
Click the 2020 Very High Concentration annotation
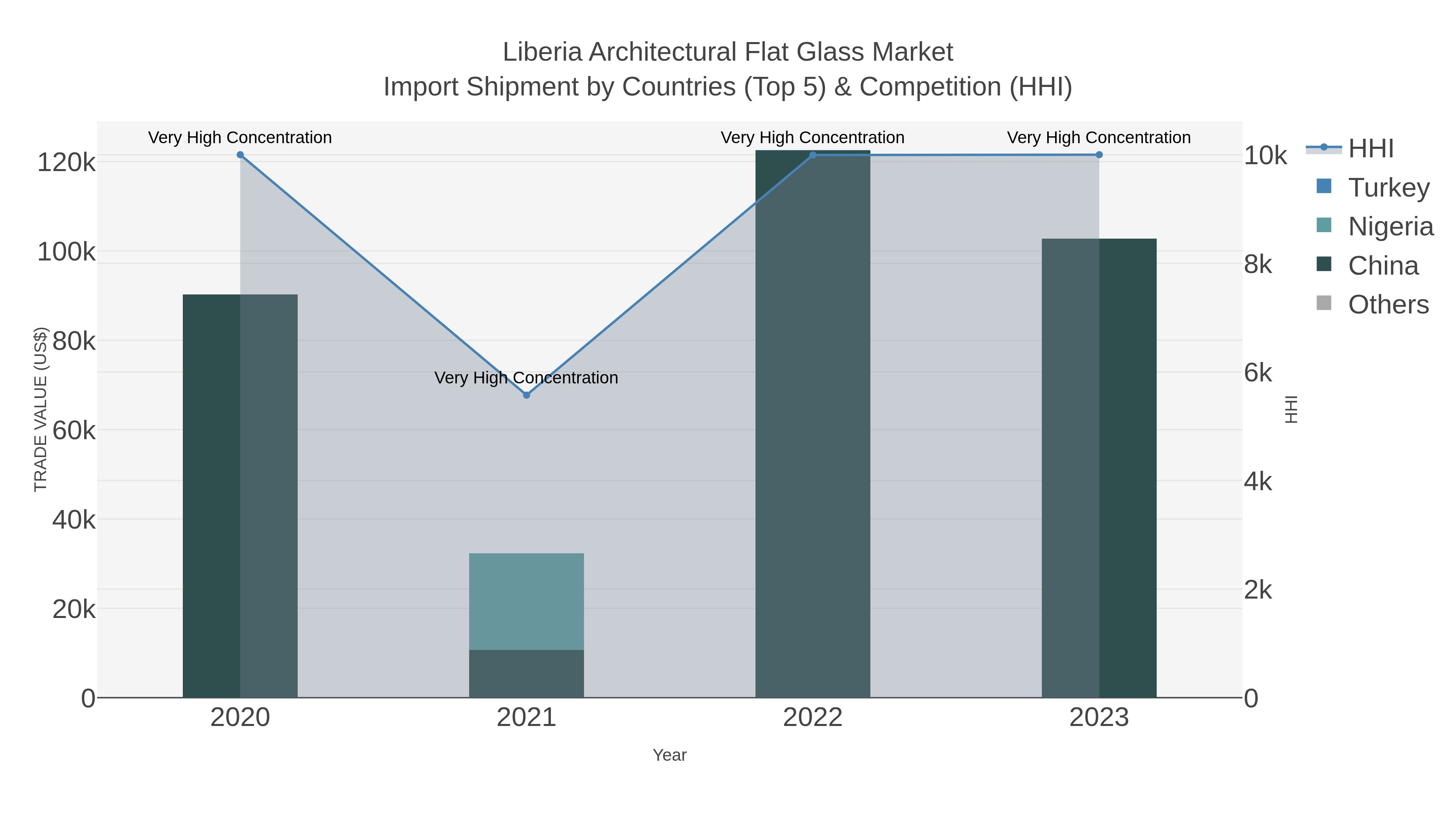pos(240,138)
